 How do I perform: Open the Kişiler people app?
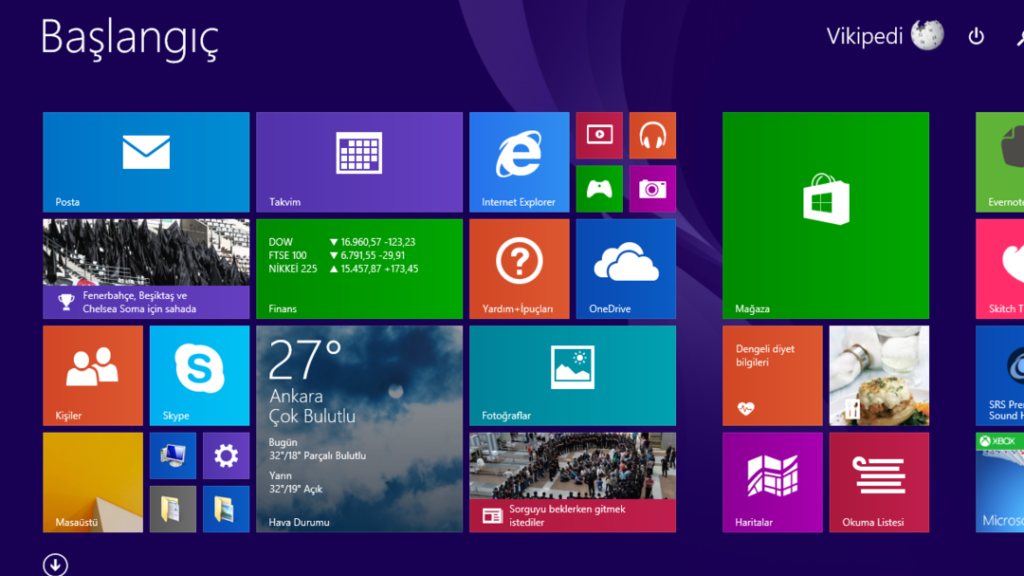[x=92, y=375]
